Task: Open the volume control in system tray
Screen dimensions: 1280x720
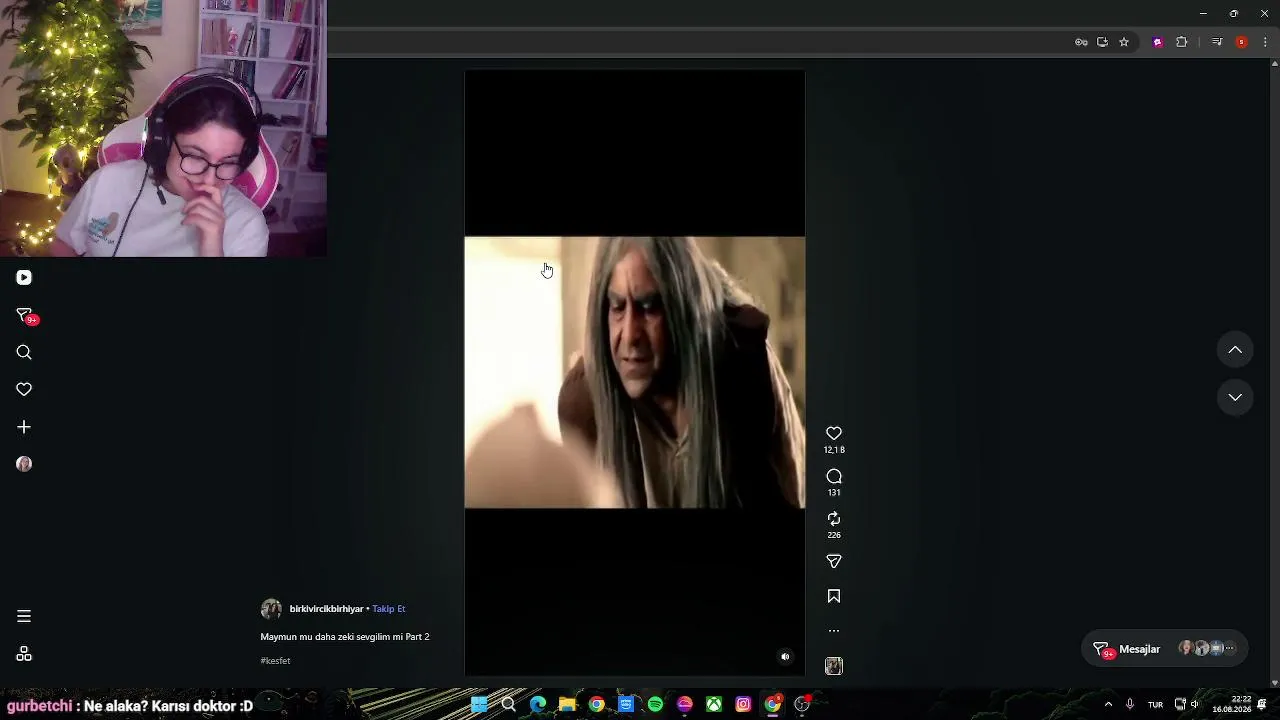Action: tap(1194, 704)
